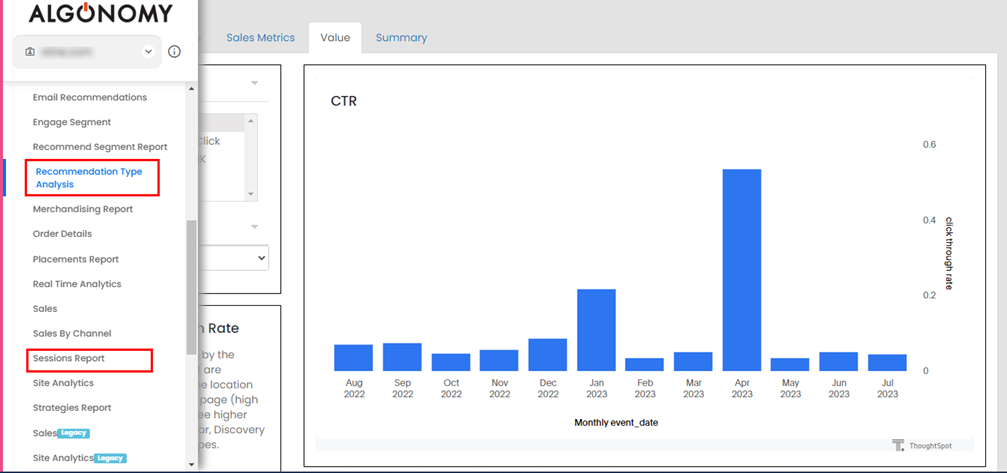
Task: Click the January 2023 CTR bar
Action: coord(596,330)
